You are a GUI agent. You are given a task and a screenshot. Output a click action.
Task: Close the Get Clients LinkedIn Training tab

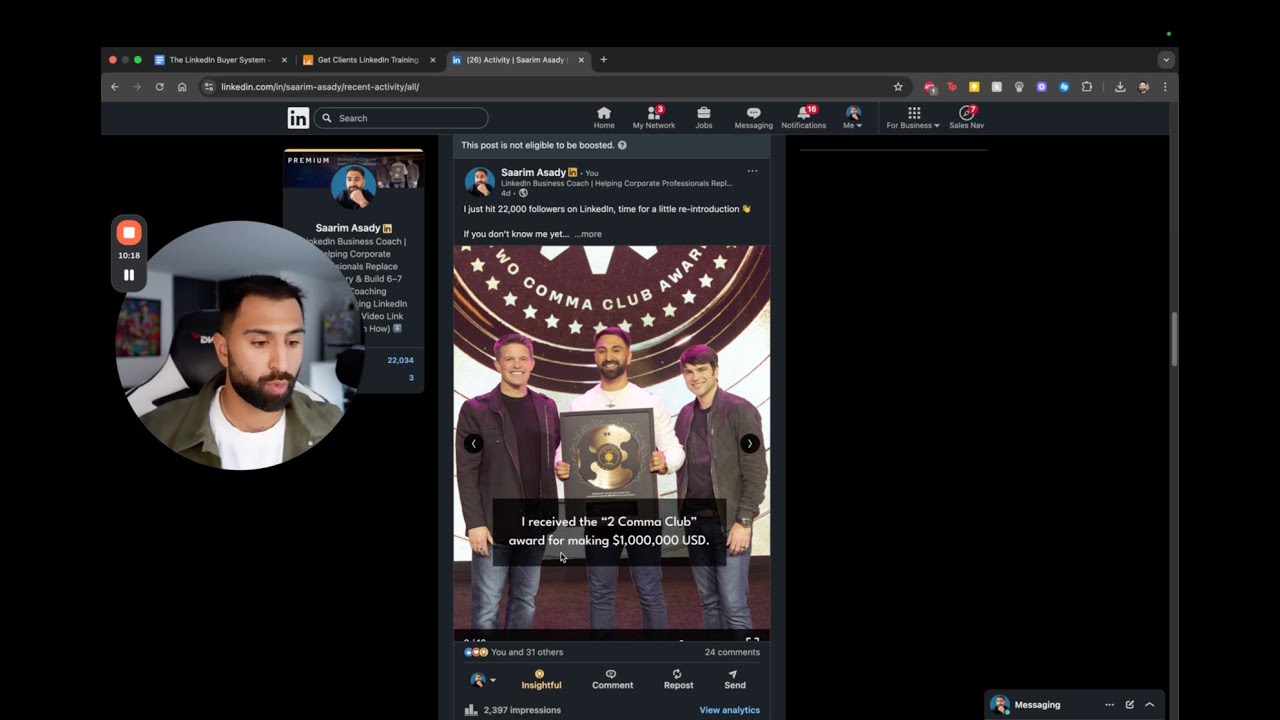433,60
